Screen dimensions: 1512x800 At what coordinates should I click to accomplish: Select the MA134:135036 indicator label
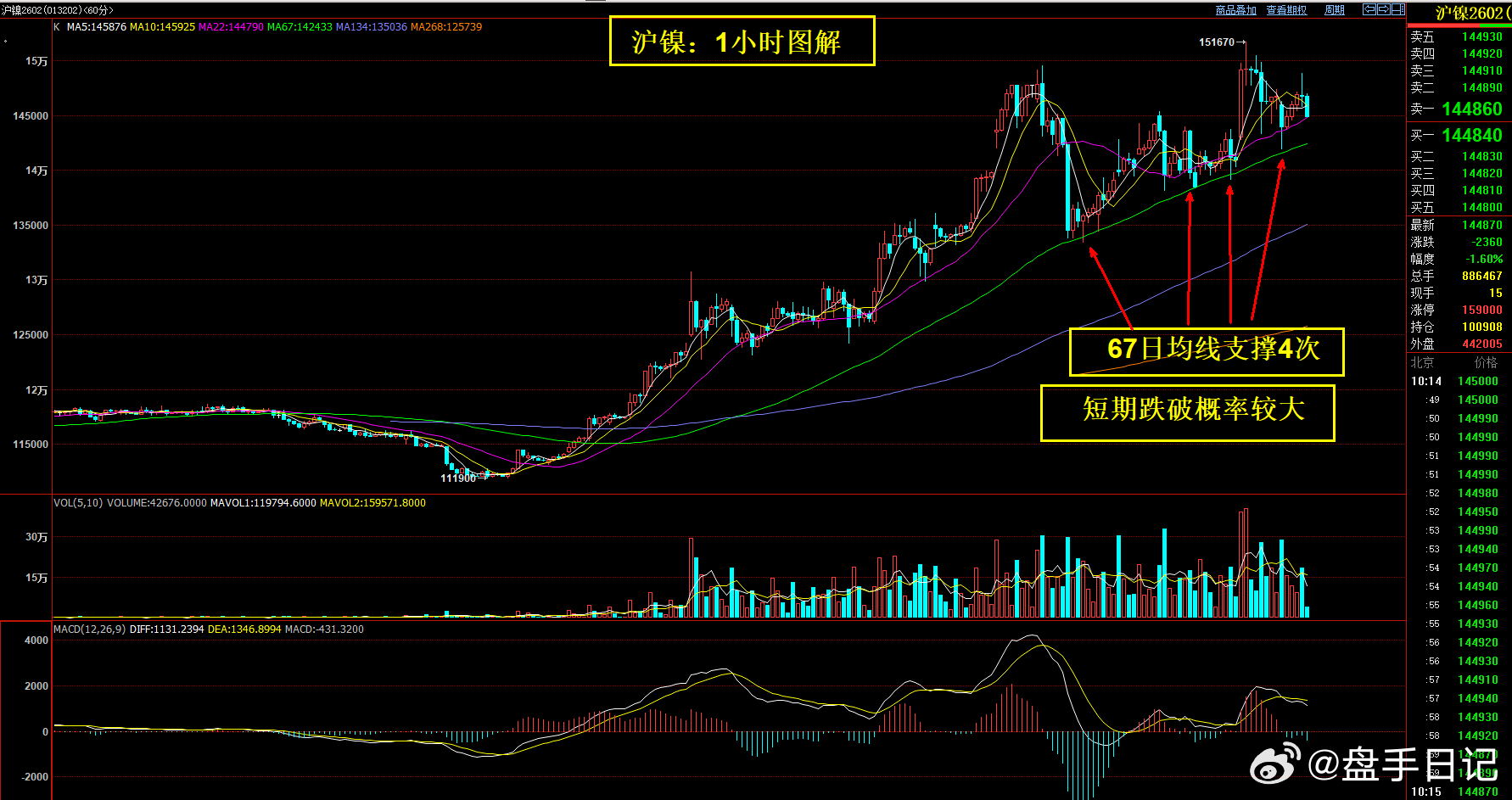[372, 27]
